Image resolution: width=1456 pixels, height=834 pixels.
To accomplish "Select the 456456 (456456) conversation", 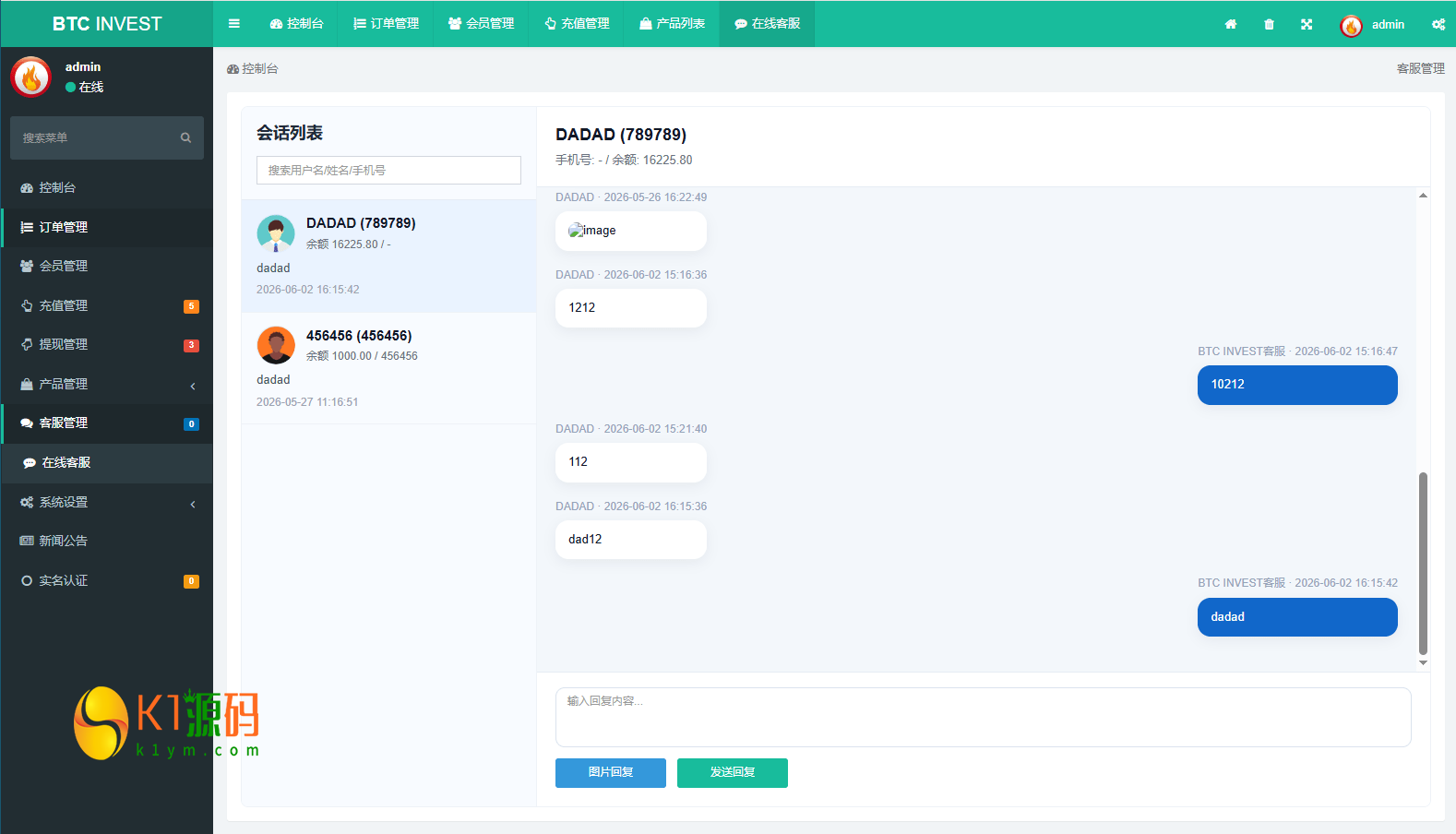I will pos(388,368).
